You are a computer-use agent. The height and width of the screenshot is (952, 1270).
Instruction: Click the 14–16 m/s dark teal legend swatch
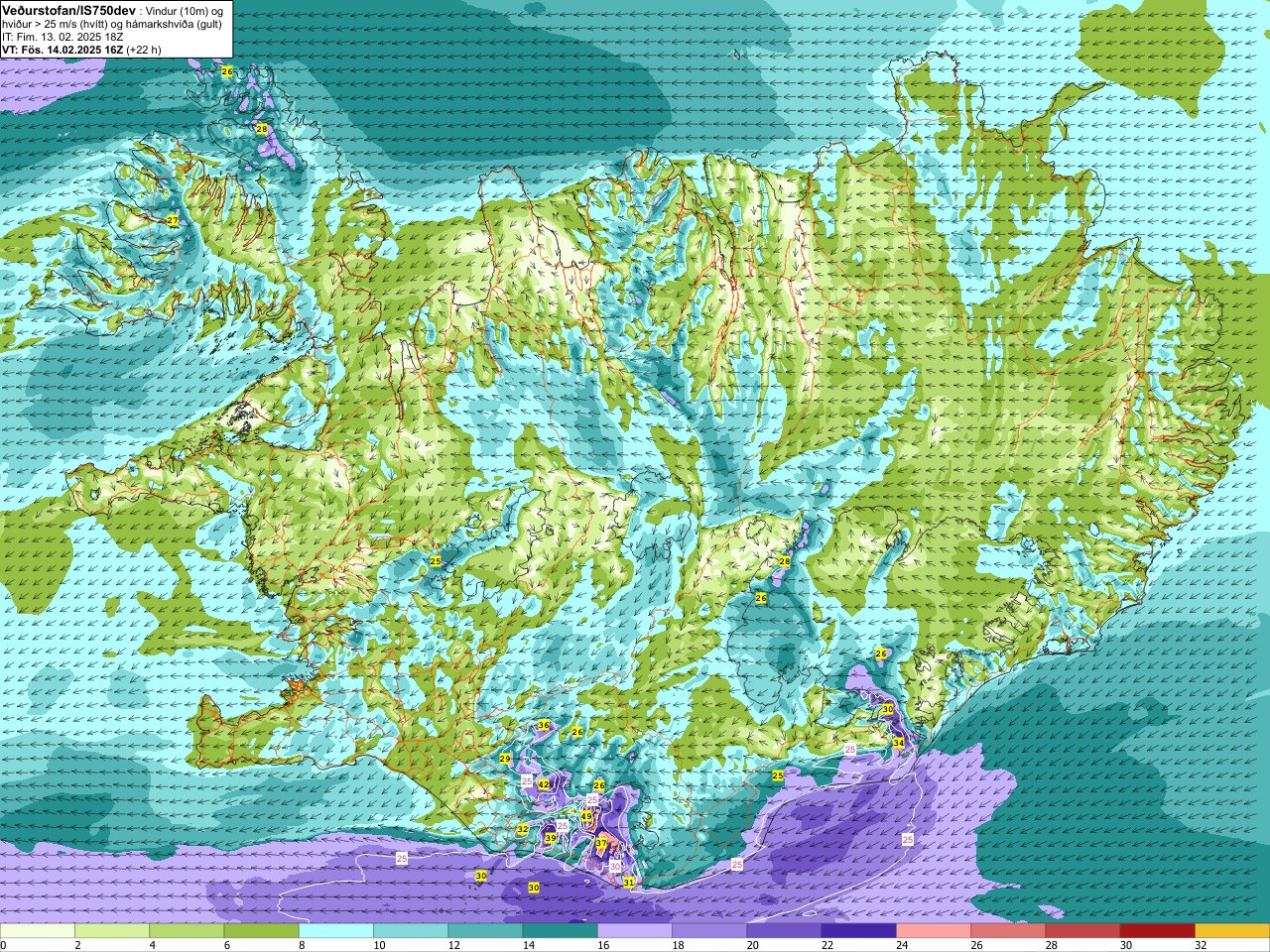(560, 931)
